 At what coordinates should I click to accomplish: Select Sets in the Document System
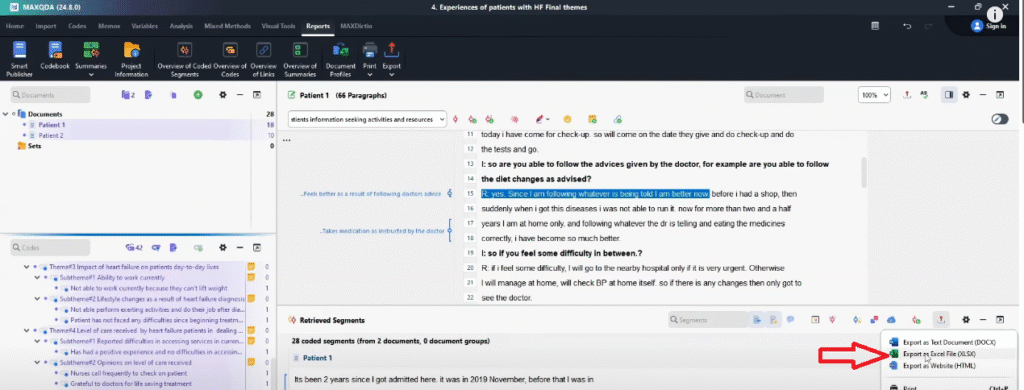35,146
